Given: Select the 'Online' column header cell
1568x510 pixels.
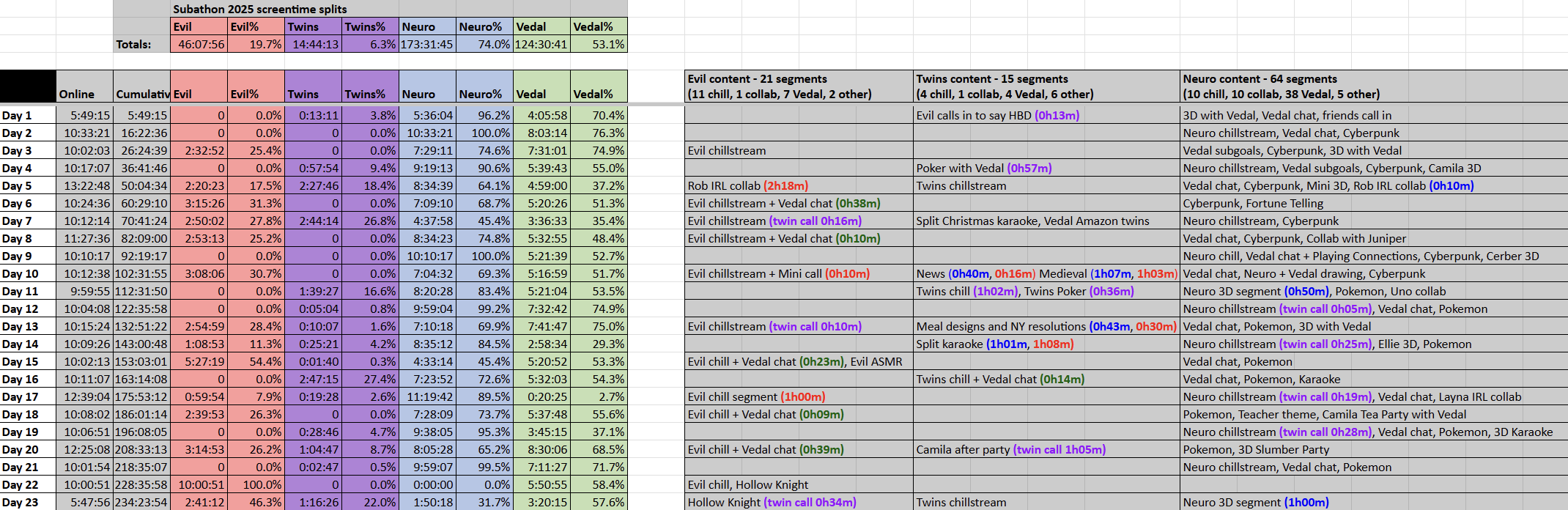Looking at the screenshot, I should coord(84,86).
